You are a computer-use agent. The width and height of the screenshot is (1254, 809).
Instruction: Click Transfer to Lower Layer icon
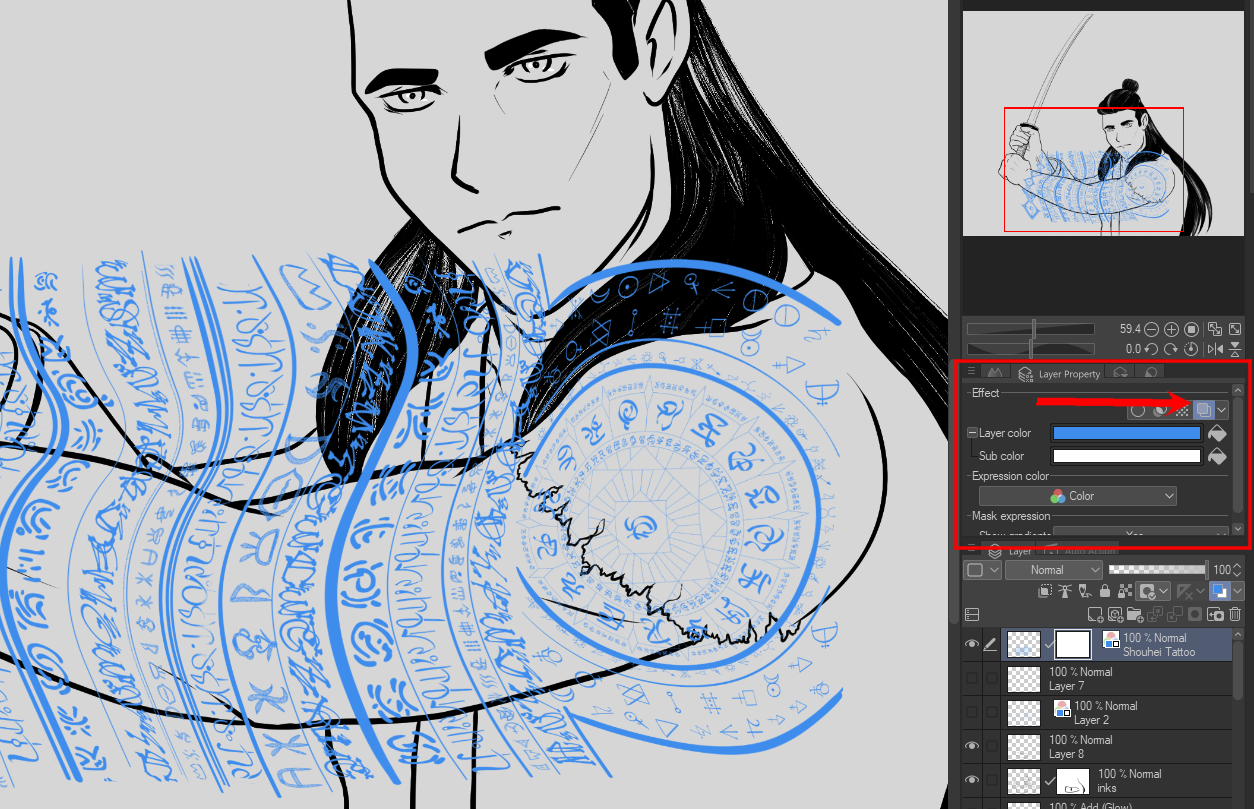click(x=1155, y=614)
